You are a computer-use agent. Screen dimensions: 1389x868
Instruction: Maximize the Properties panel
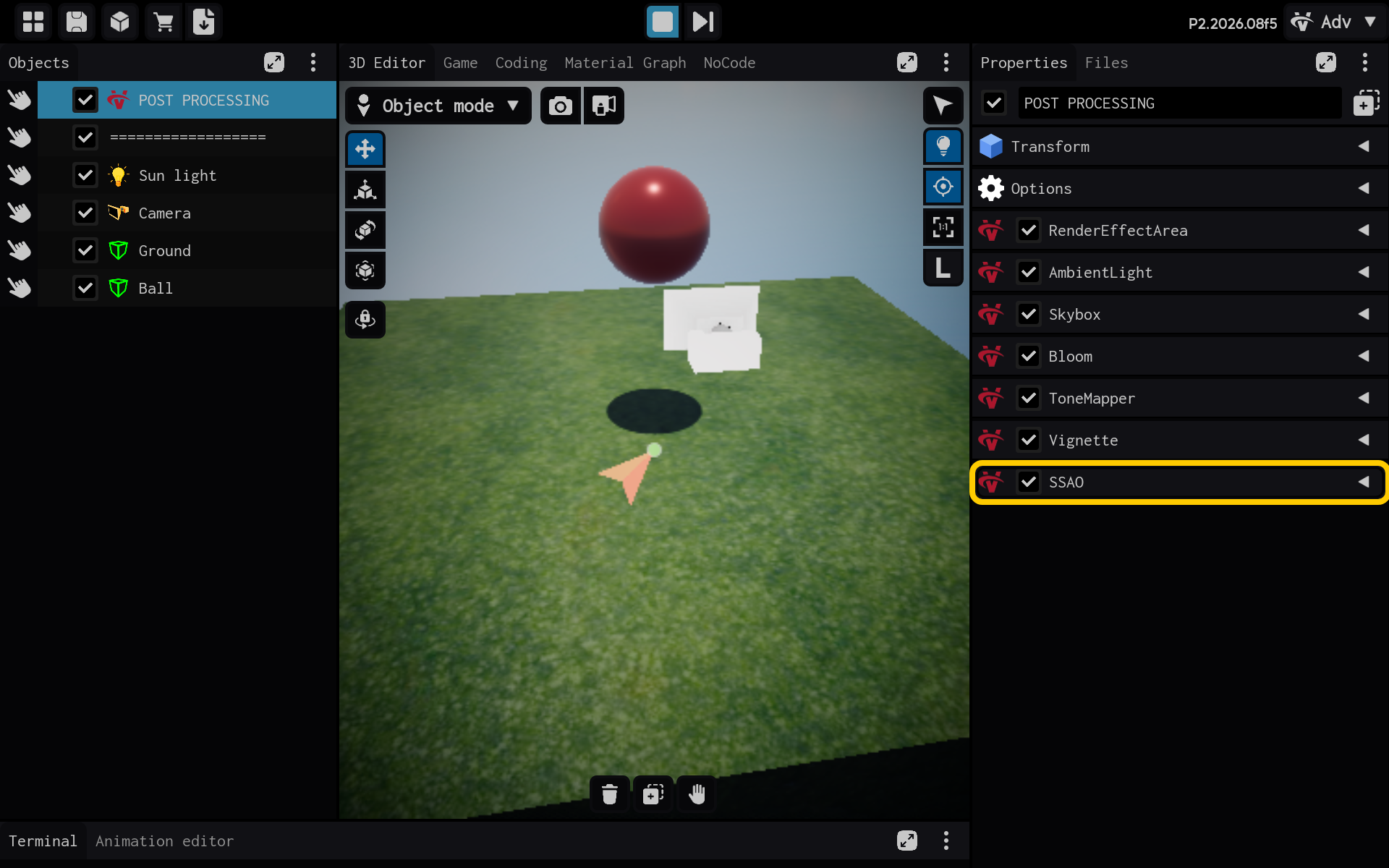click(x=1326, y=63)
